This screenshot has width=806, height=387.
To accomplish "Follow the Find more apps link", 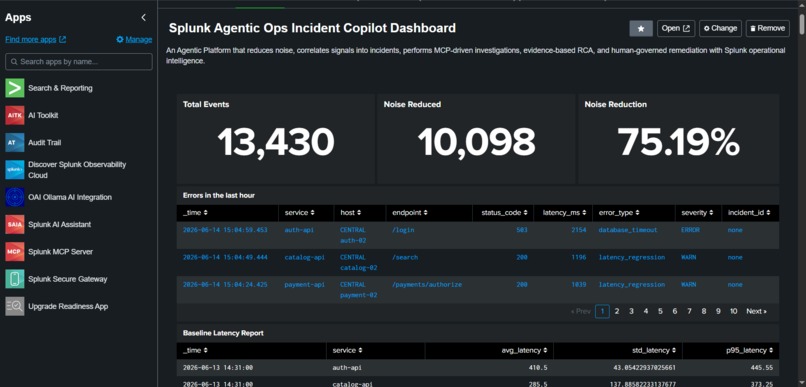I will click(x=35, y=40).
